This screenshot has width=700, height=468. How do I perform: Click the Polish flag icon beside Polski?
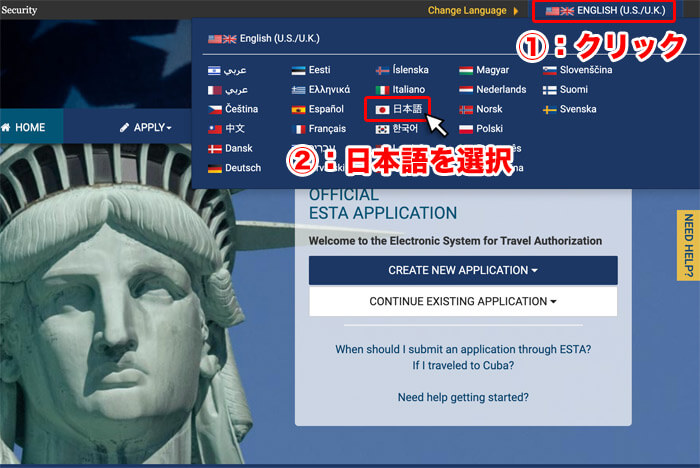pos(466,129)
